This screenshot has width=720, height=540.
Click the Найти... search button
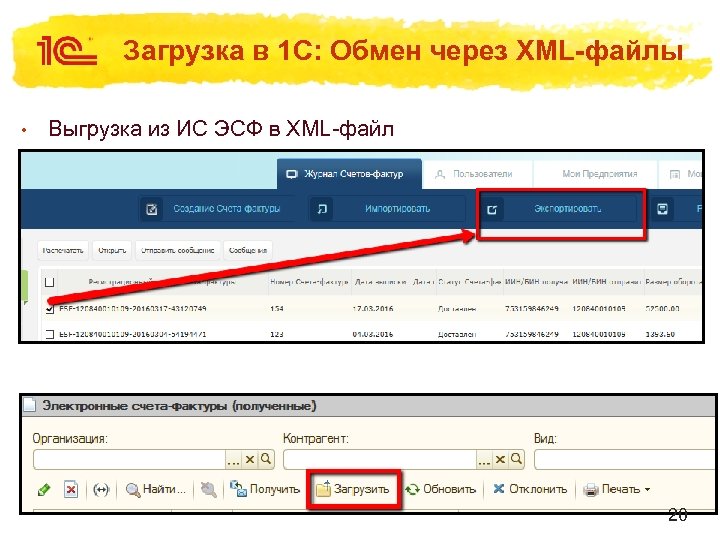point(156,489)
